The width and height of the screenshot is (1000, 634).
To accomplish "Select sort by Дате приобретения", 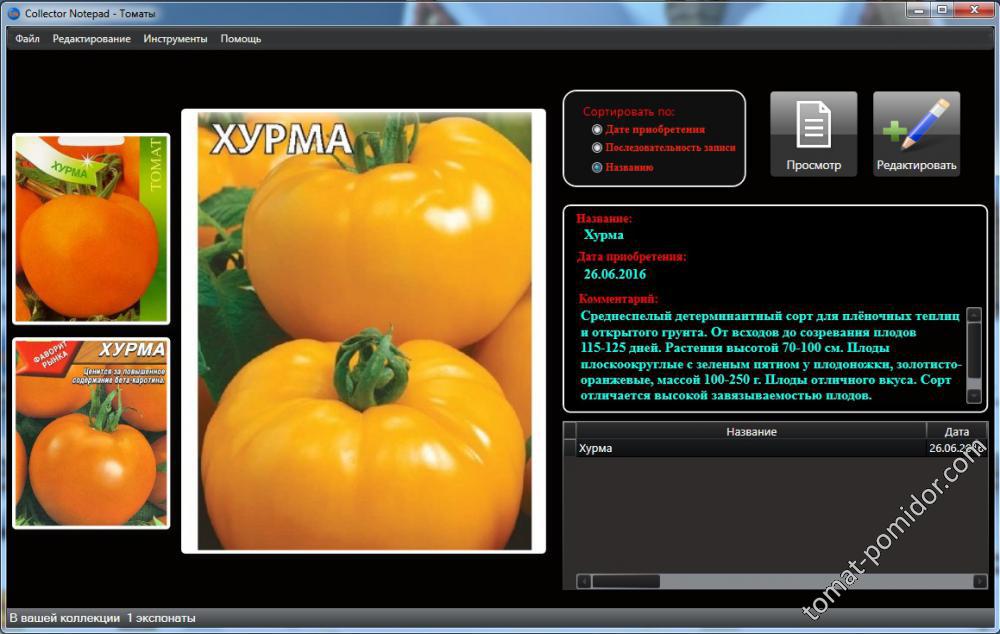I will (x=597, y=129).
